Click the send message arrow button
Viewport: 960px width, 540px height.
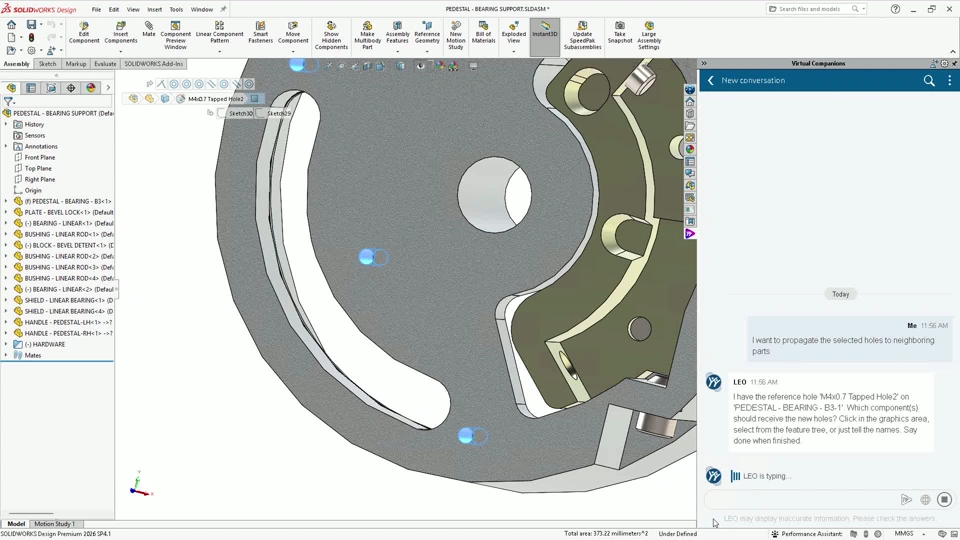[906, 500]
